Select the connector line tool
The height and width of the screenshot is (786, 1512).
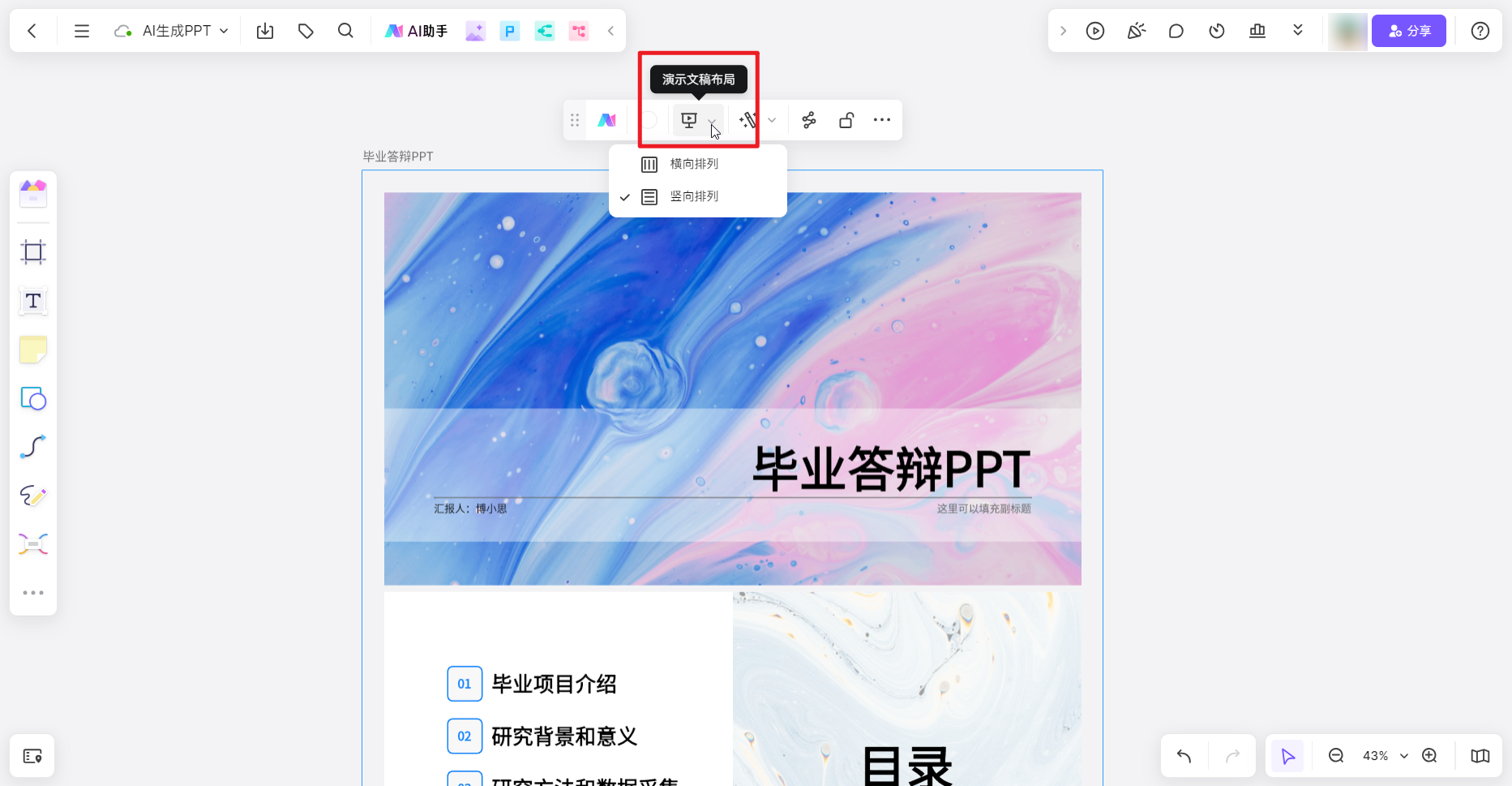33,447
